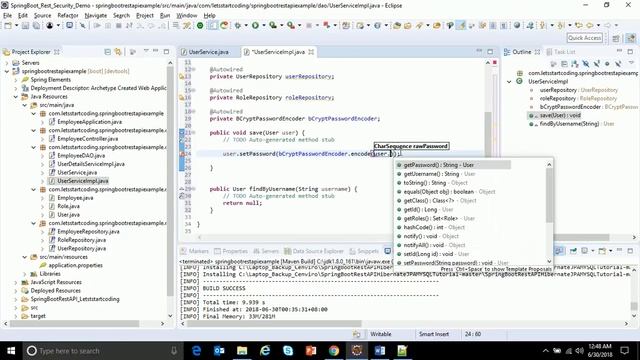Click the console horizontal scrollbar
The height and width of the screenshot is (360, 640).
[x=273, y=324]
